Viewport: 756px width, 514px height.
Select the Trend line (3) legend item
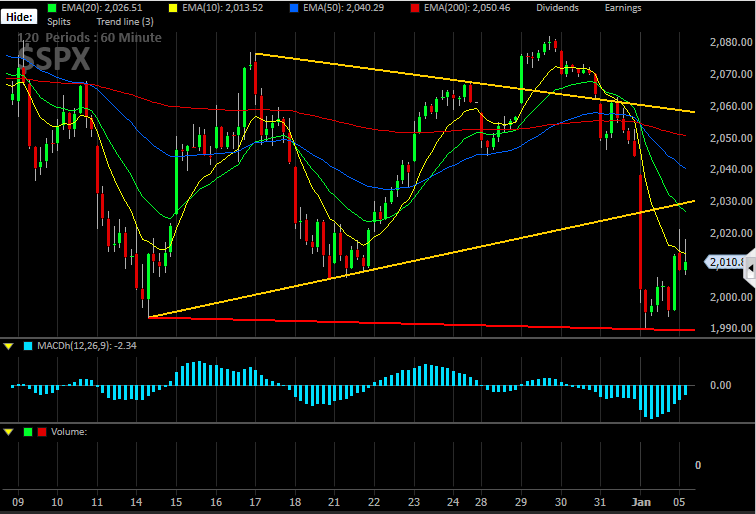pyautogui.click(x=125, y=22)
